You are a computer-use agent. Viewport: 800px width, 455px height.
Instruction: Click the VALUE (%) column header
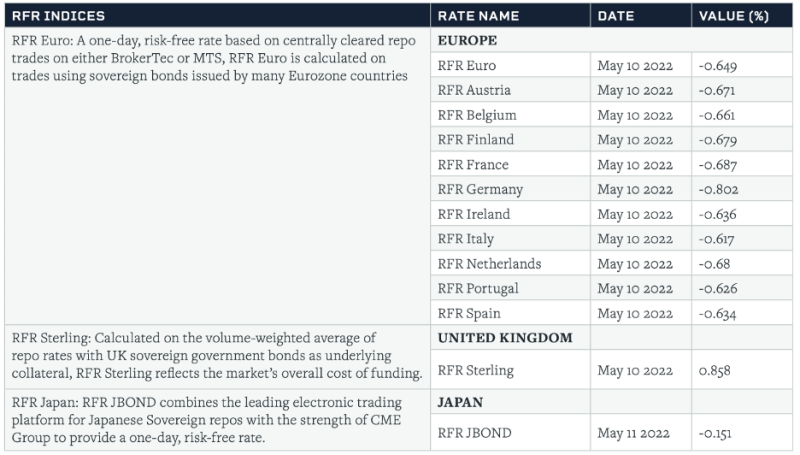(736, 16)
